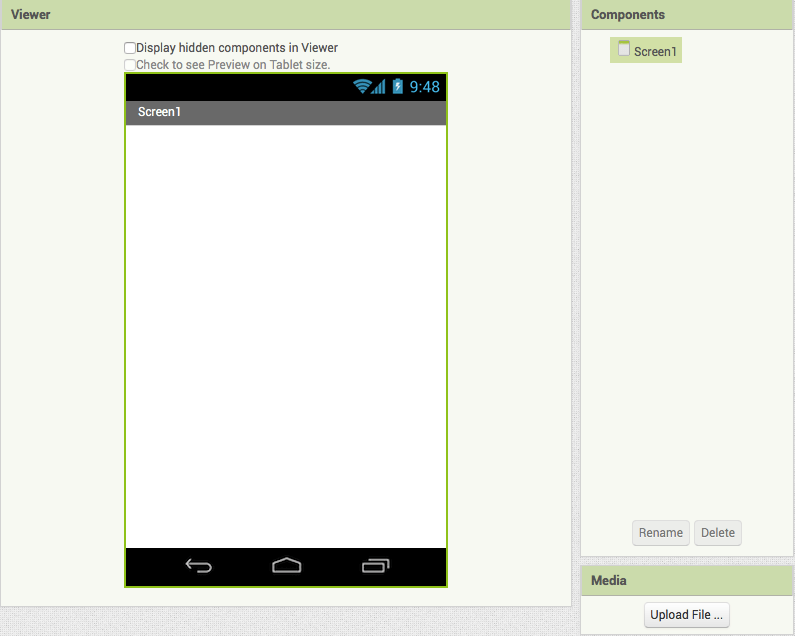Click the Viewer panel header
This screenshot has width=795, height=636.
tap(286, 15)
